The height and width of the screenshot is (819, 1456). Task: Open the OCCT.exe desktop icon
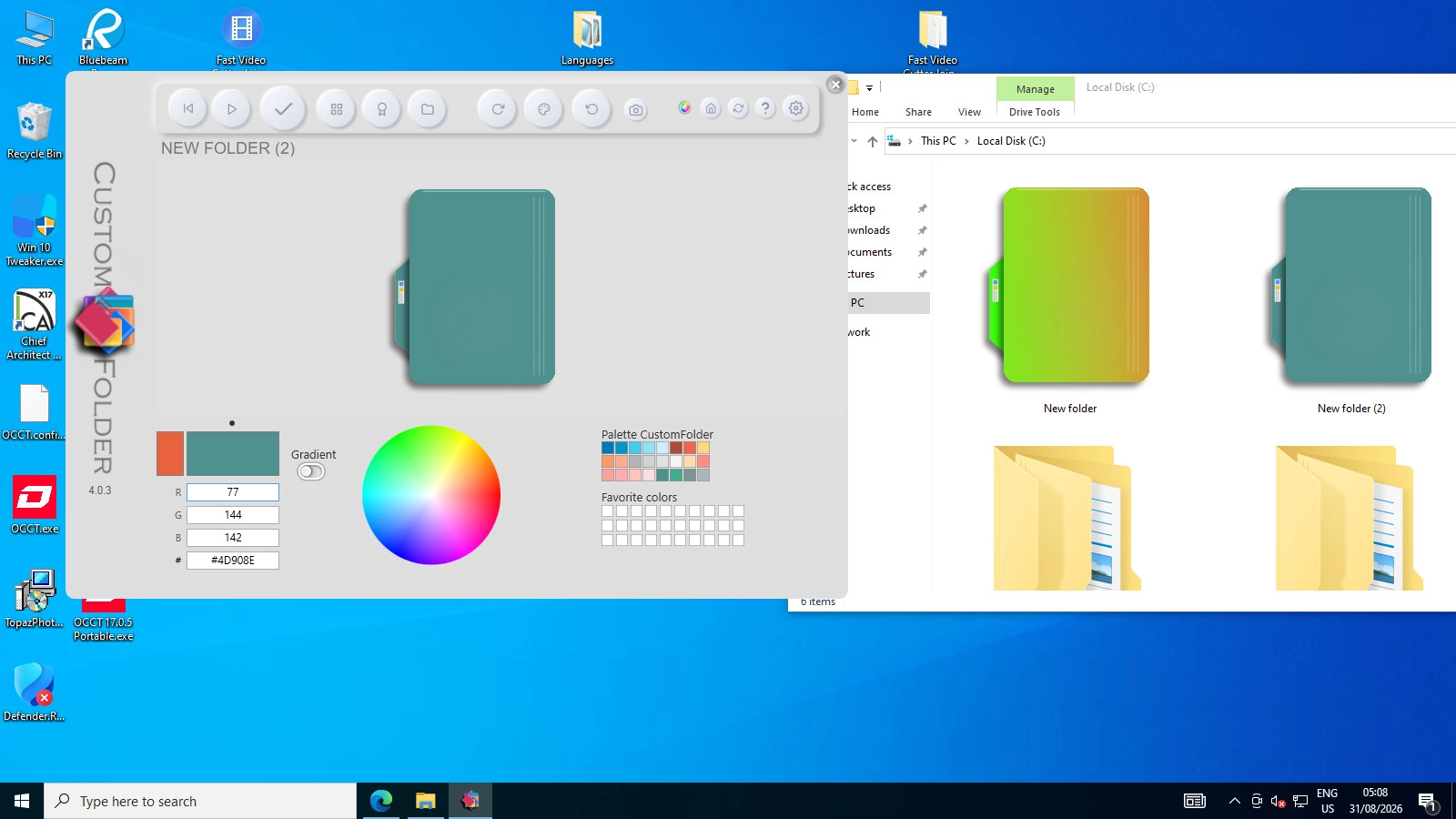pyautogui.click(x=35, y=504)
